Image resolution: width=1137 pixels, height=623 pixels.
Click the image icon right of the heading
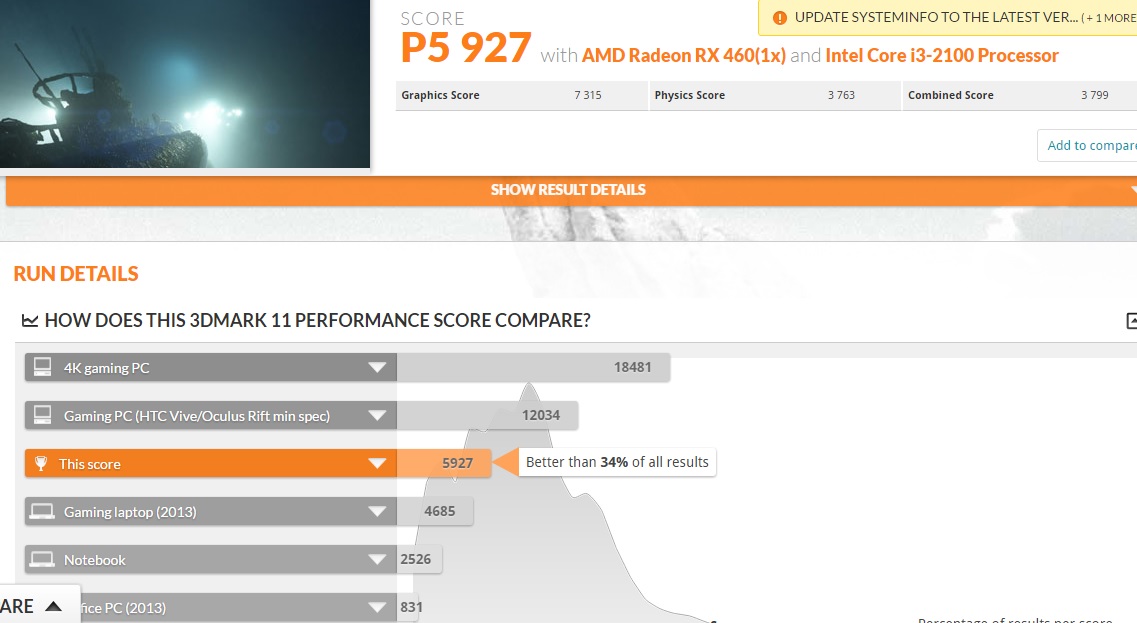coord(1131,321)
